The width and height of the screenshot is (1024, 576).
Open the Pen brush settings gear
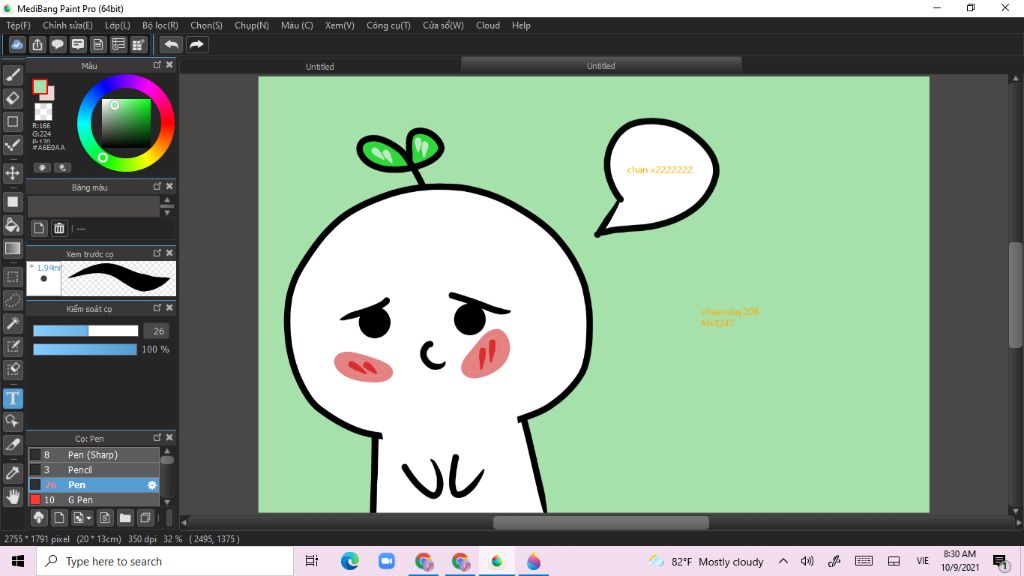(x=152, y=485)
